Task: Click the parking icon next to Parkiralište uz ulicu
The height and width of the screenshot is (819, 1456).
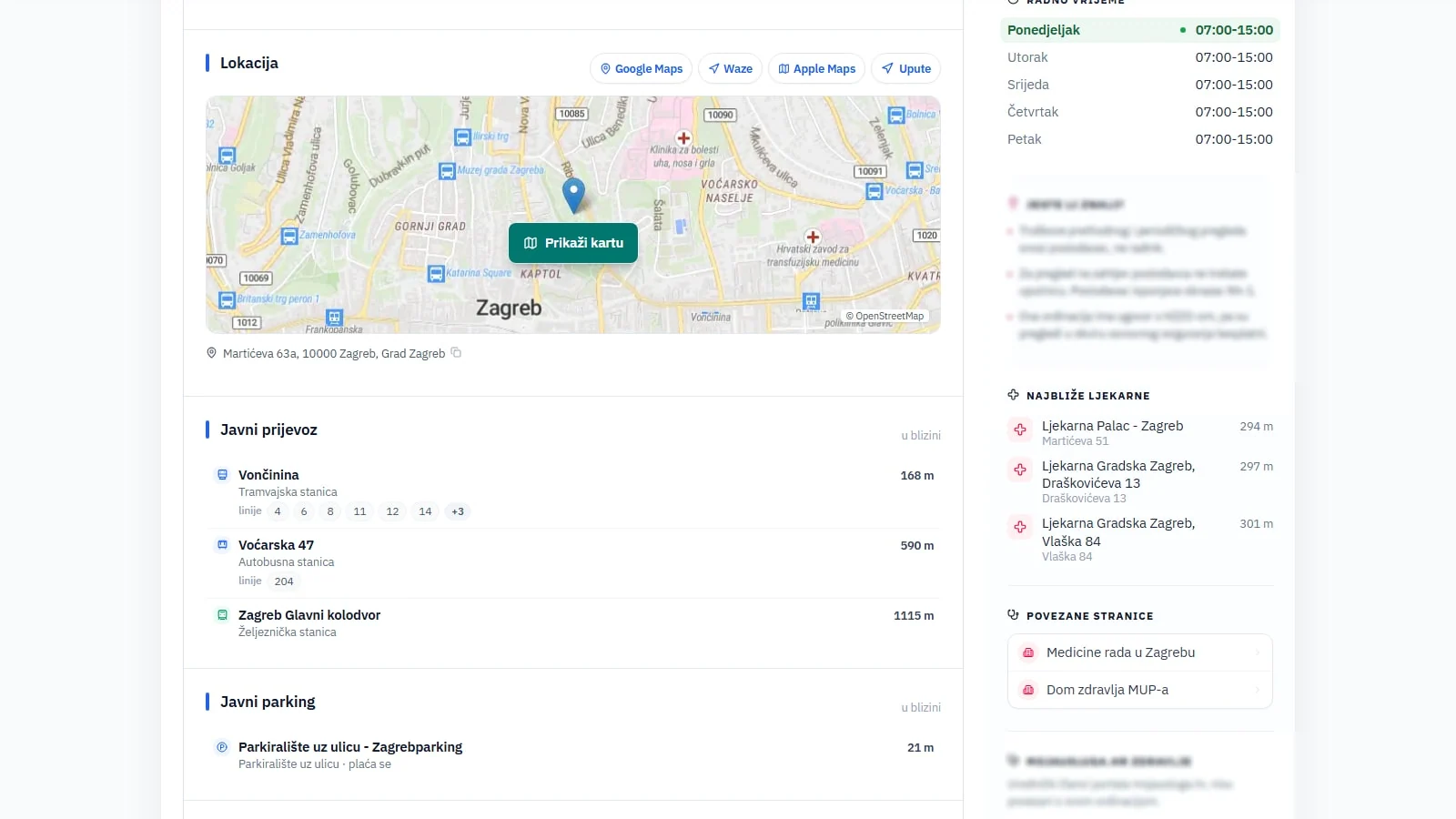Action: (x=222, y=747)
